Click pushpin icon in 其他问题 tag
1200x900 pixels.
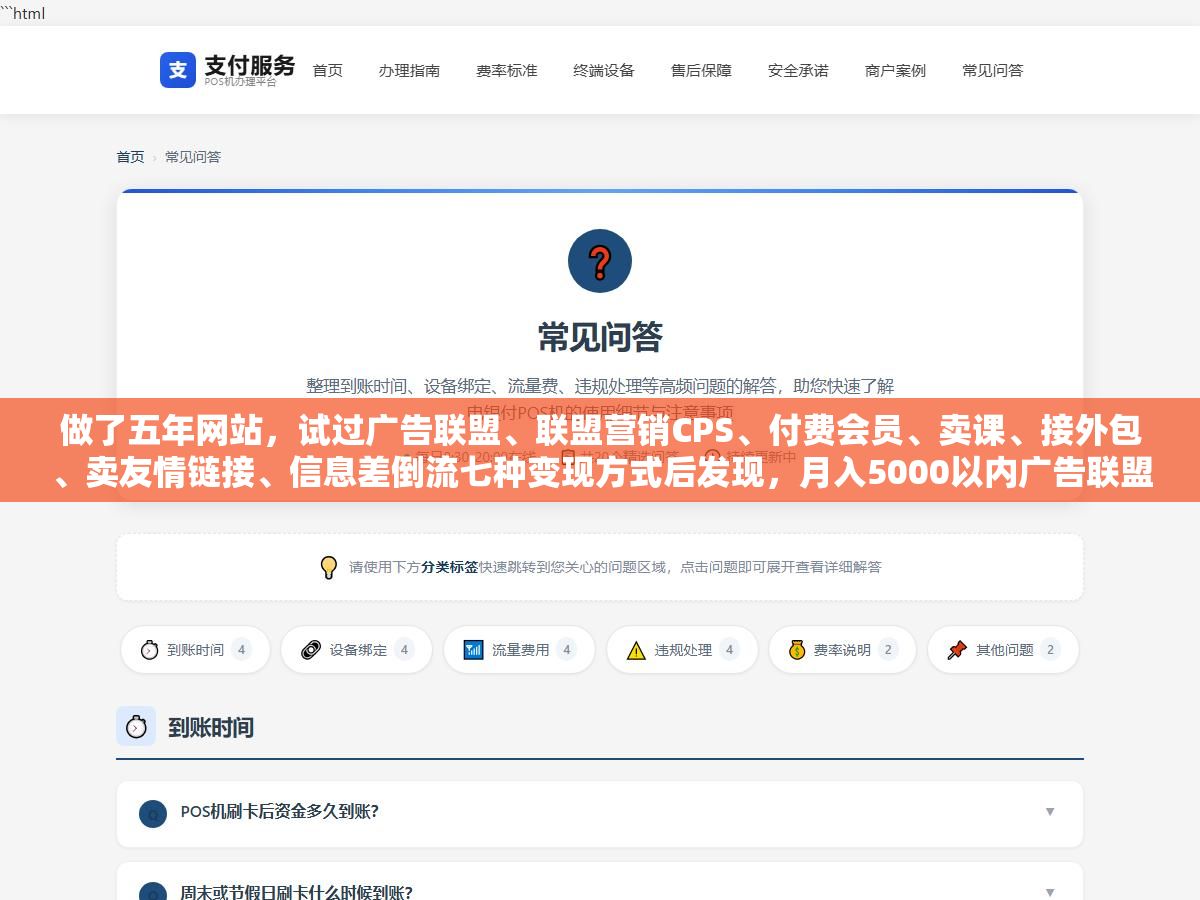(957, 650)
